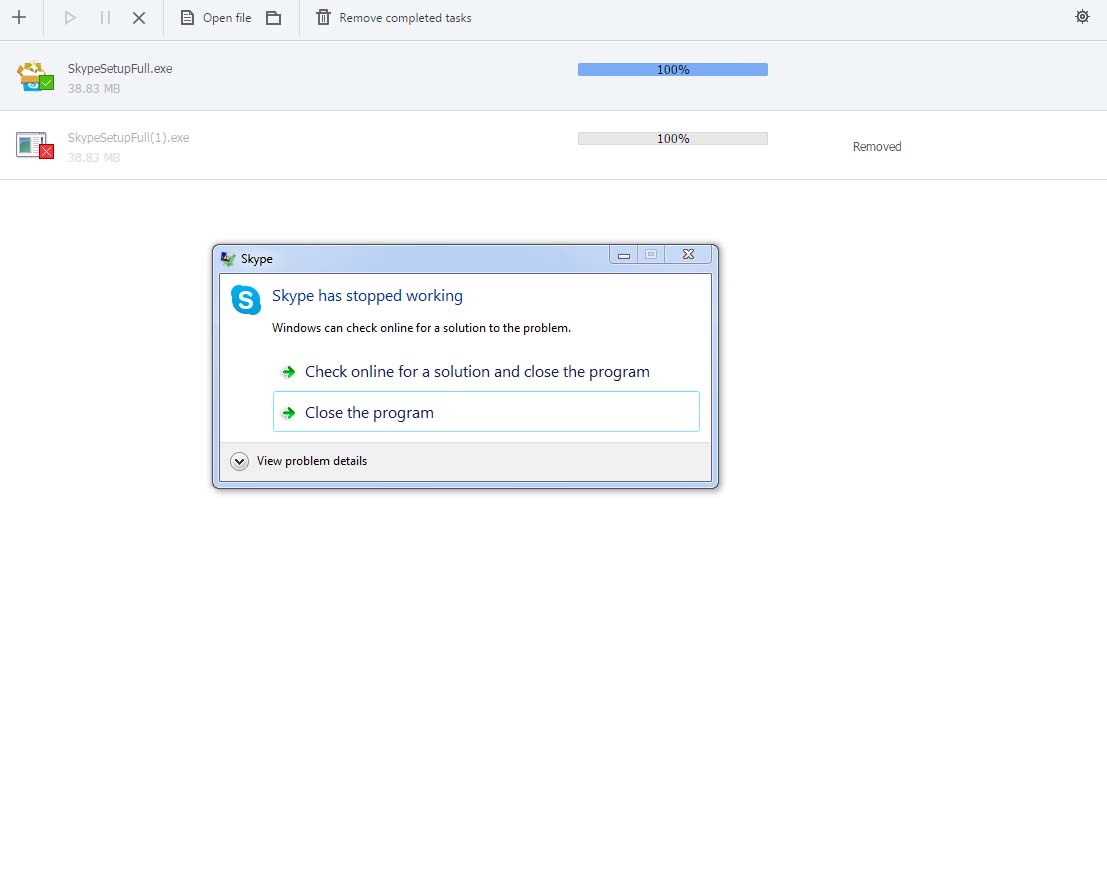Pause download with the pause icon

click(x=105, y=18)
